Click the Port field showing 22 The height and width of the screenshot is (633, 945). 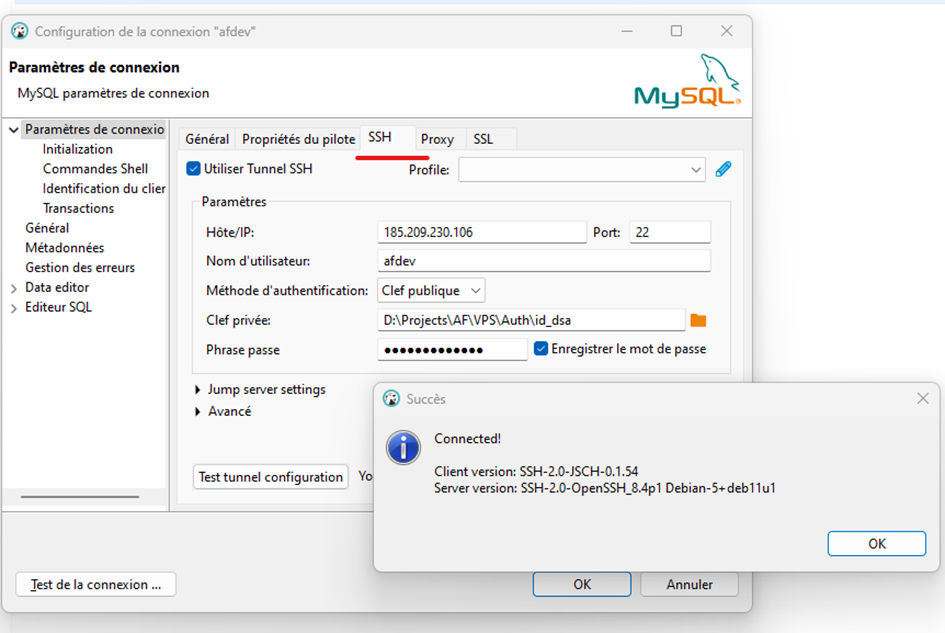coord(670,232)
